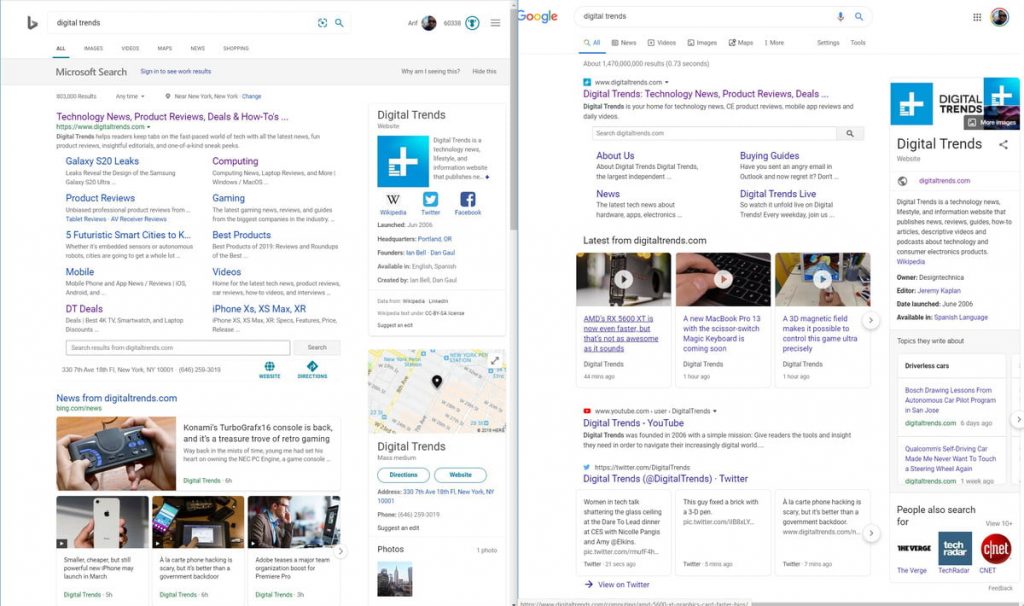Open the Google apps grid

coord(977,17)
